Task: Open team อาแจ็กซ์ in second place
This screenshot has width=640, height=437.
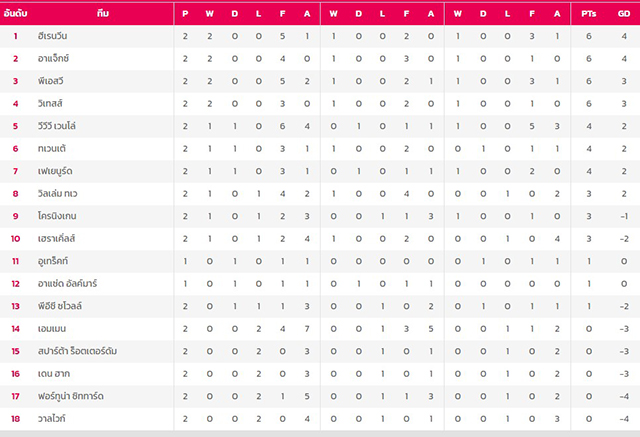Action: tap(53, 58)
